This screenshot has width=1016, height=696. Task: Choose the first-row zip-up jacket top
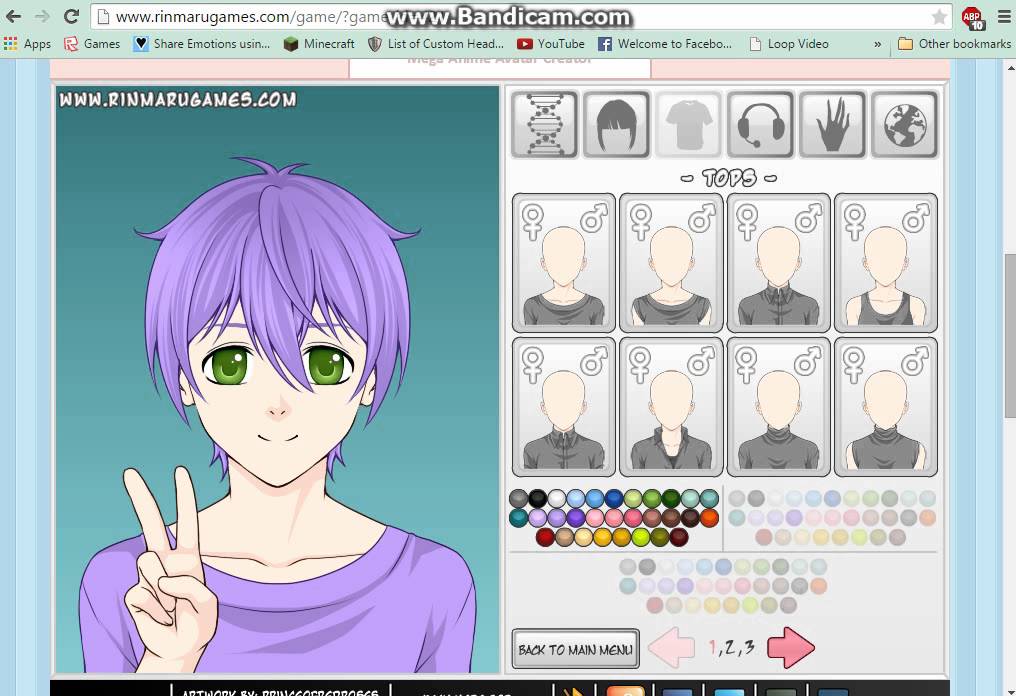click(778, 262)
